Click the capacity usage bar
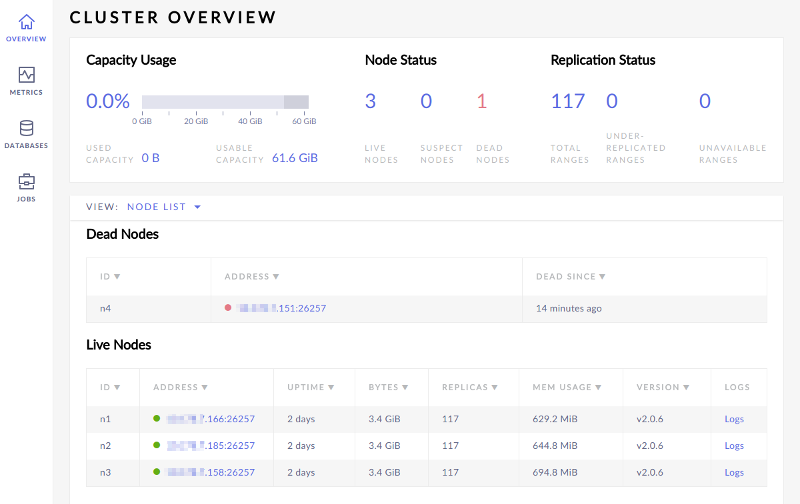 [x=225, y=102]
